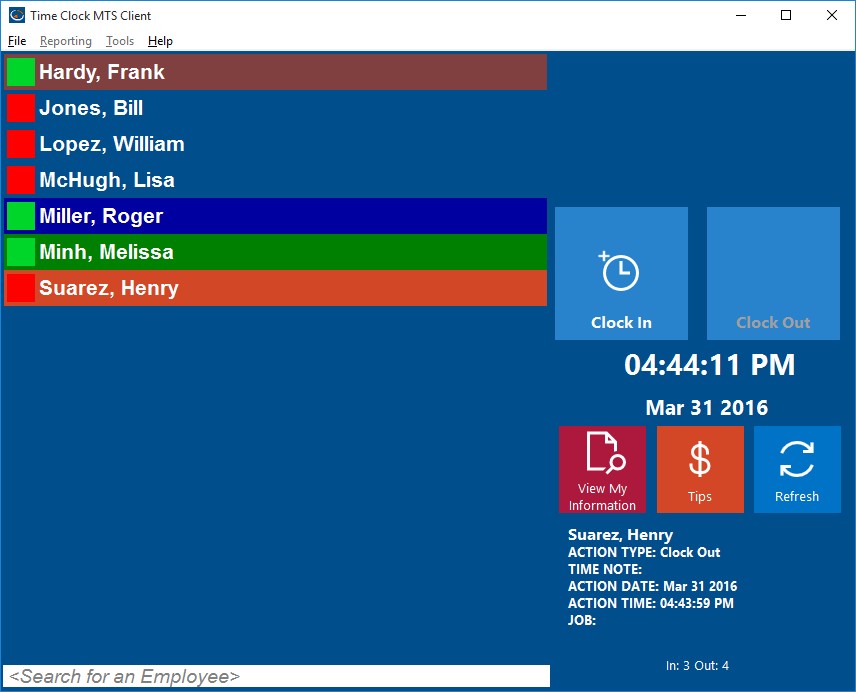Click the Time Clock MTS app icon
This screenshot has width=856, height=692.
(x=17, y=15)
